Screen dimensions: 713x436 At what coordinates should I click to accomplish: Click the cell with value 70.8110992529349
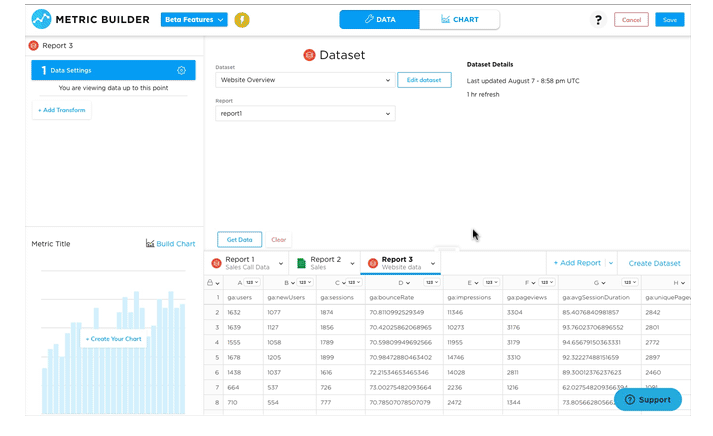(404, 312)
